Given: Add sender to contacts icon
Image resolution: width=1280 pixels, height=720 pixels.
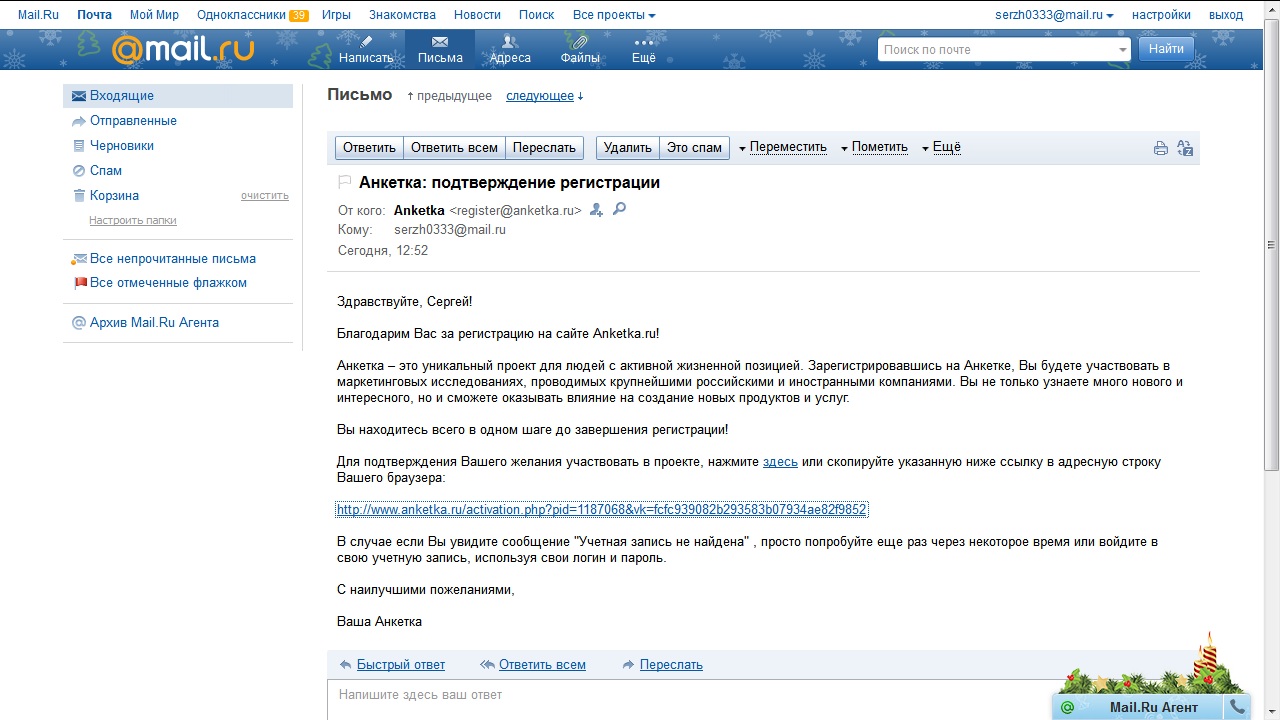Looking at the screenshot, I should click(597, 210).
